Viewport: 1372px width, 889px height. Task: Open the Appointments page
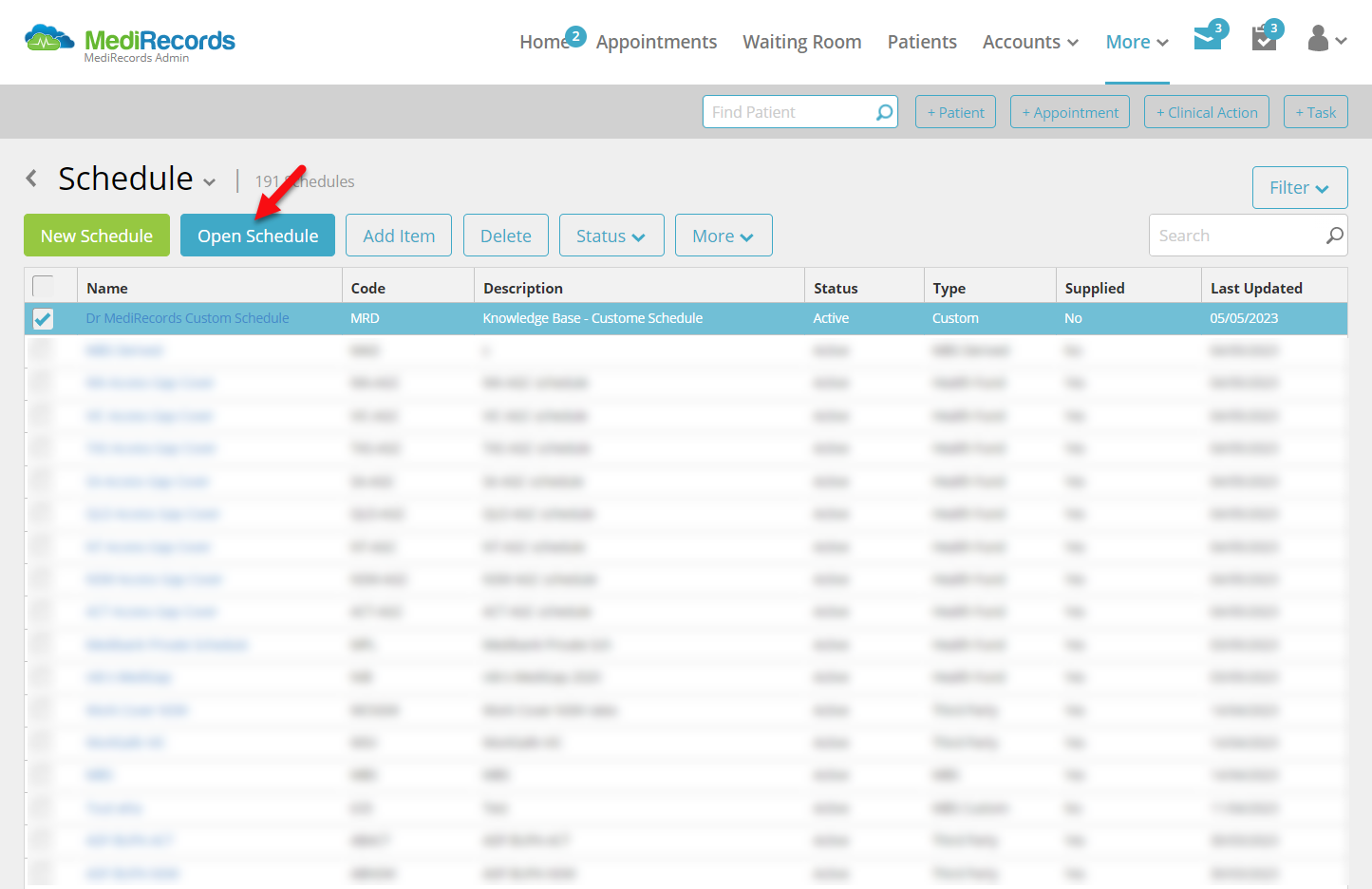pos(656,42)
